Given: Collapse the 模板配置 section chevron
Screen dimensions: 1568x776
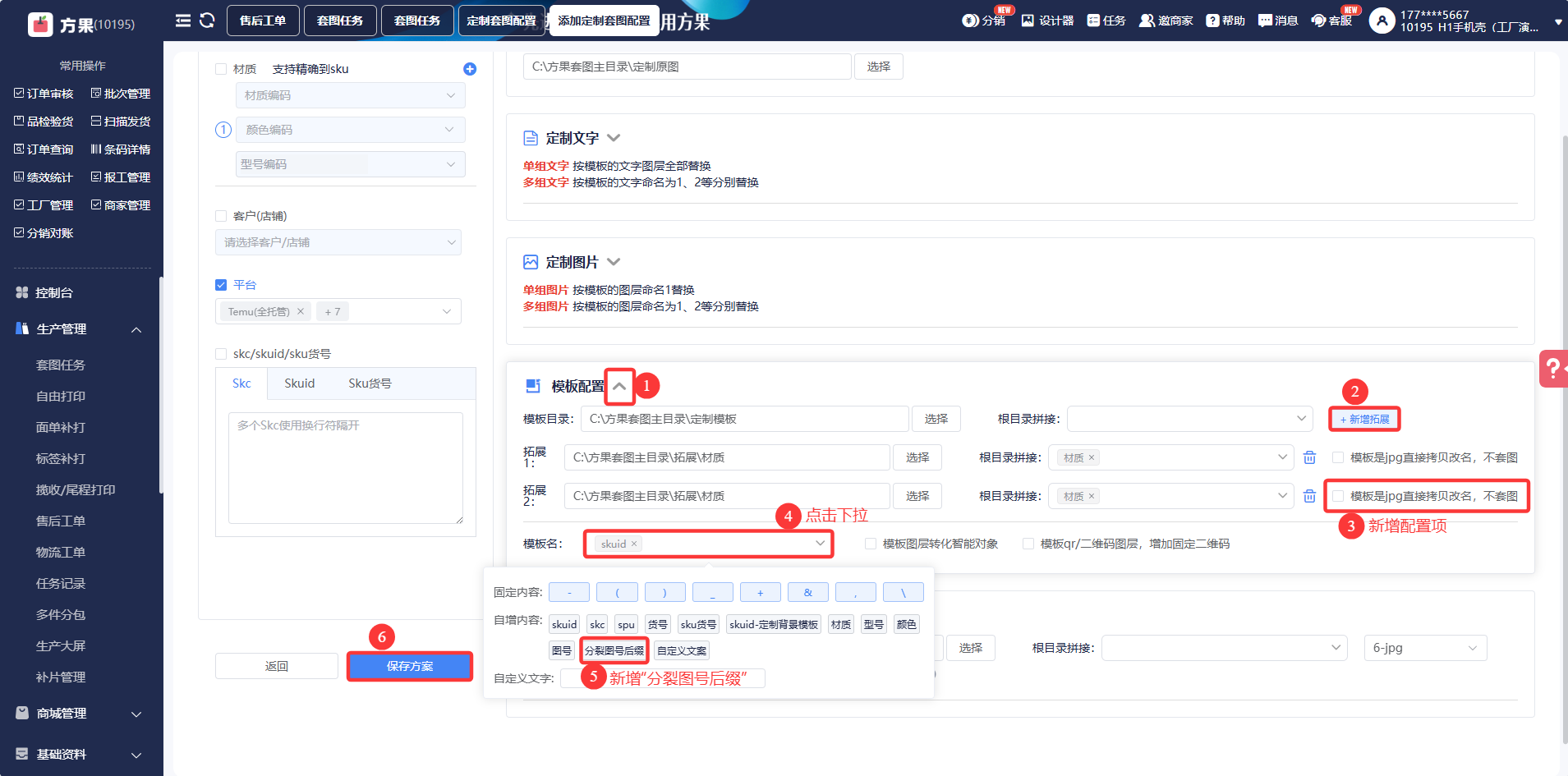Looking at the screenshot, I should click(x=619, y=386).
